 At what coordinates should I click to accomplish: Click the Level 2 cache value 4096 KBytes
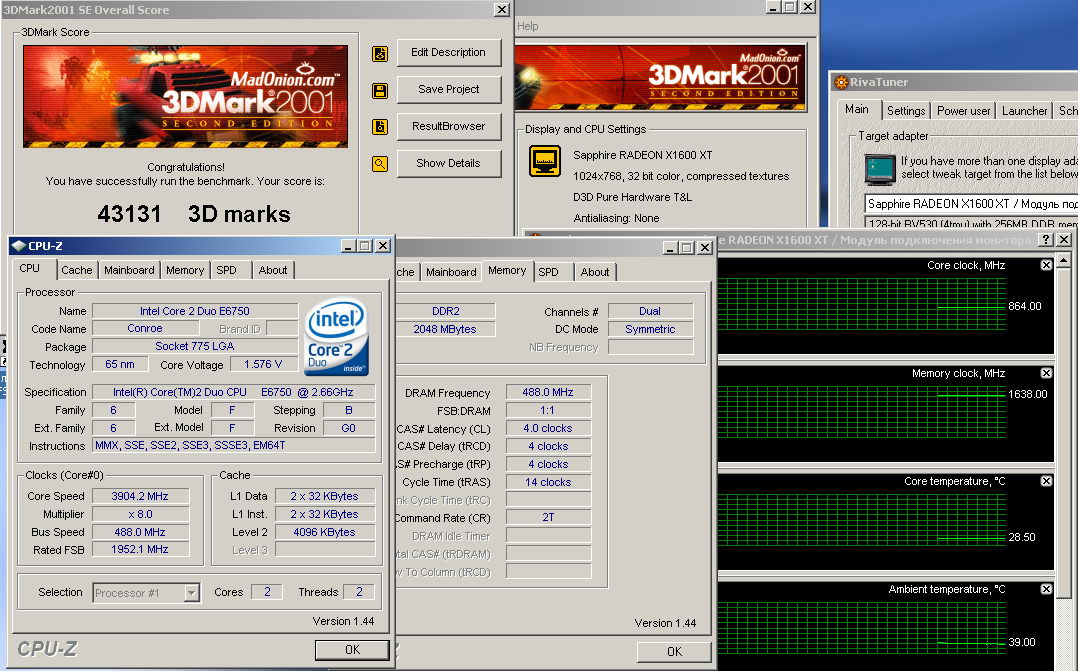pyautogui.click(x=324, y=531)
